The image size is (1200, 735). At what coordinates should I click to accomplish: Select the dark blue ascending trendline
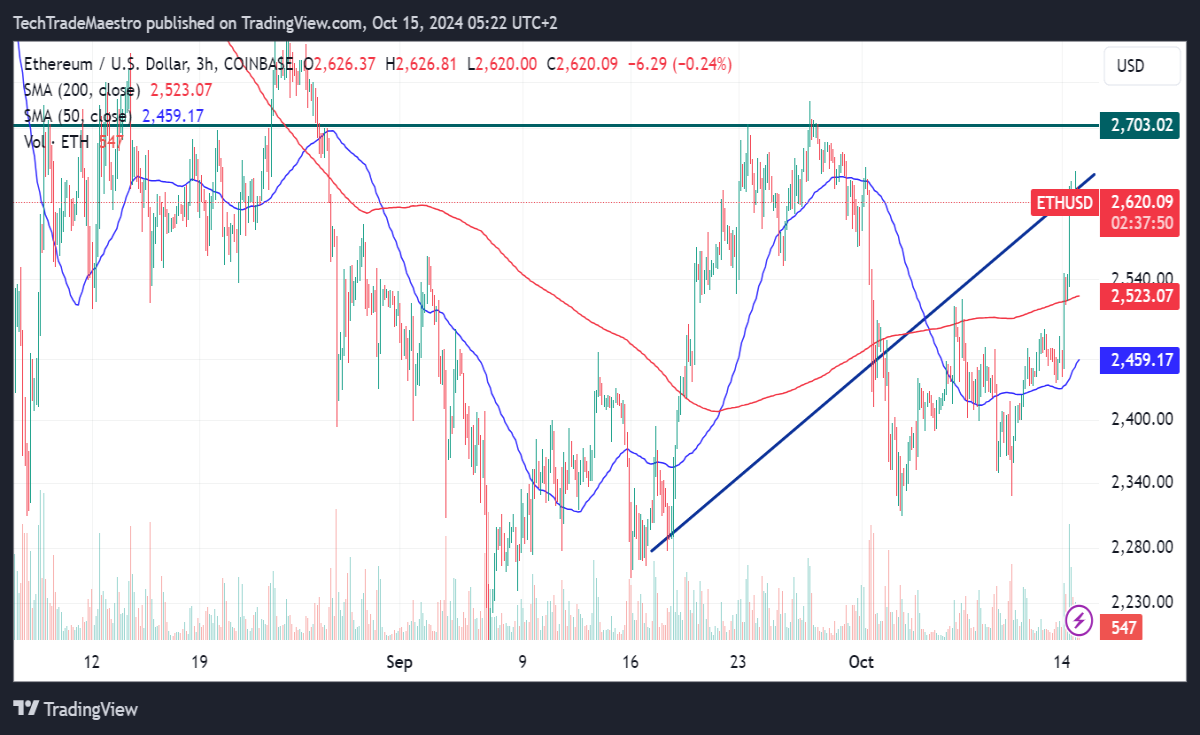point(872,362)
